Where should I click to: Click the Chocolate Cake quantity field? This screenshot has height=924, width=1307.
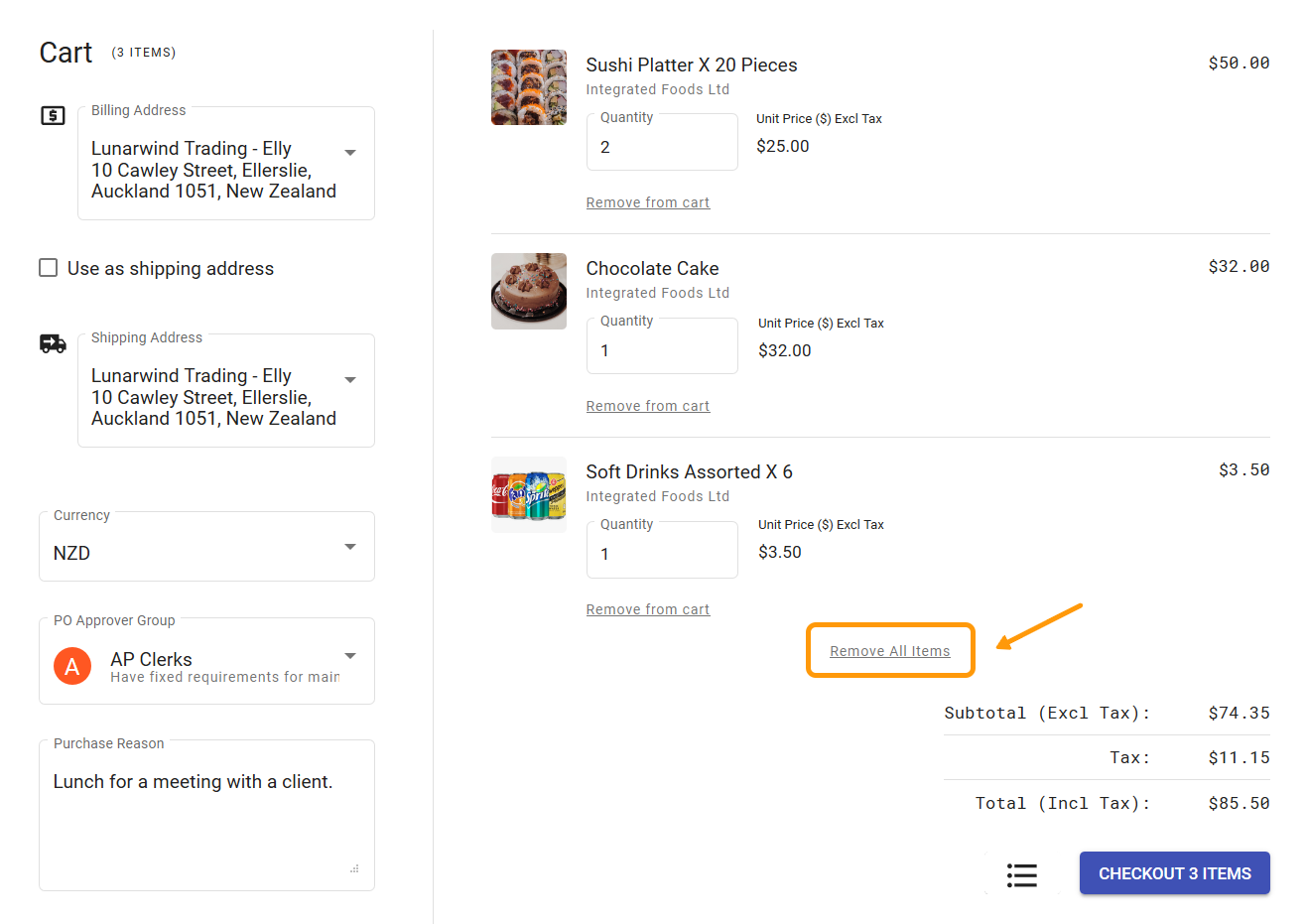point(661,350)
